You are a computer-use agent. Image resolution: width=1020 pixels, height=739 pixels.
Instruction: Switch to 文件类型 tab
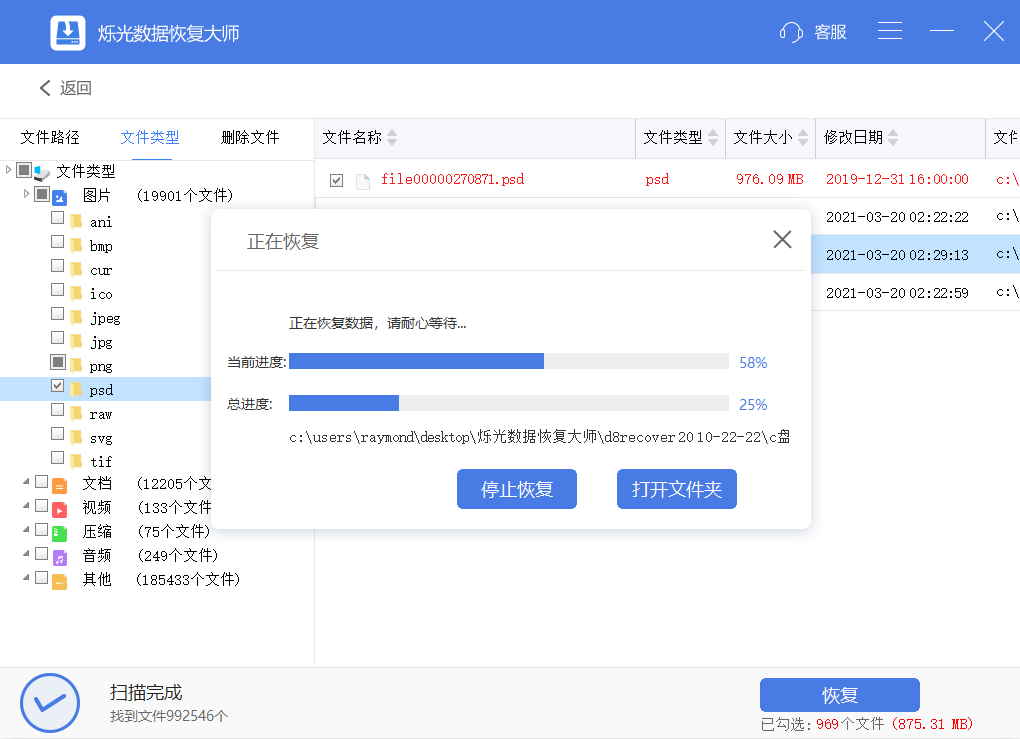click(x=150, y=137)
